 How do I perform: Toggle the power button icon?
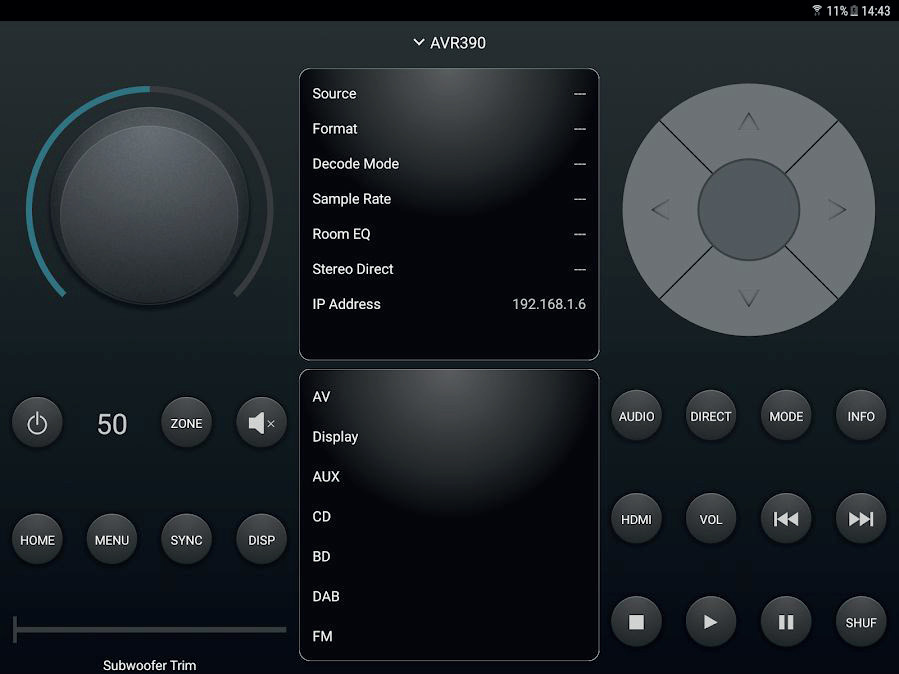point(37,423)
